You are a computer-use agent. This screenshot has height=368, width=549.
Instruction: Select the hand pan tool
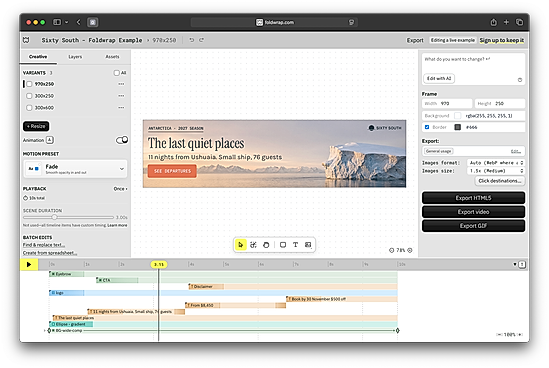(266, 245)
